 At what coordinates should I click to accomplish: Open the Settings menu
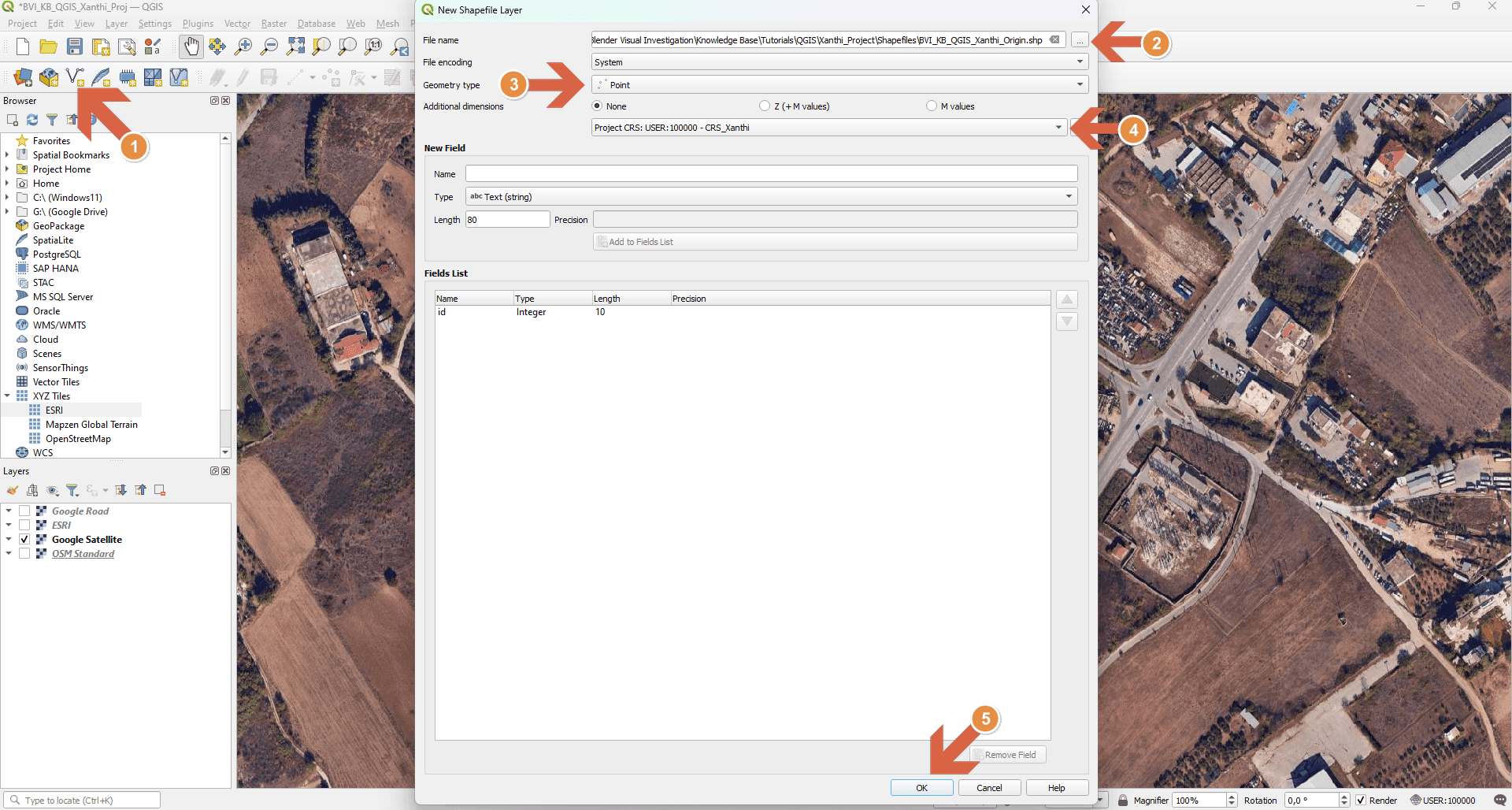(x=154, y=24)
